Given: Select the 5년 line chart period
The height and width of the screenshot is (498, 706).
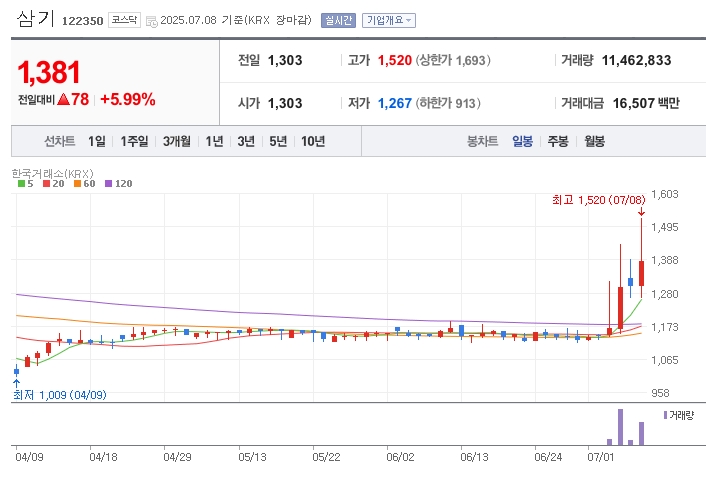Looking at the screenshot, I should coord(278,141).
